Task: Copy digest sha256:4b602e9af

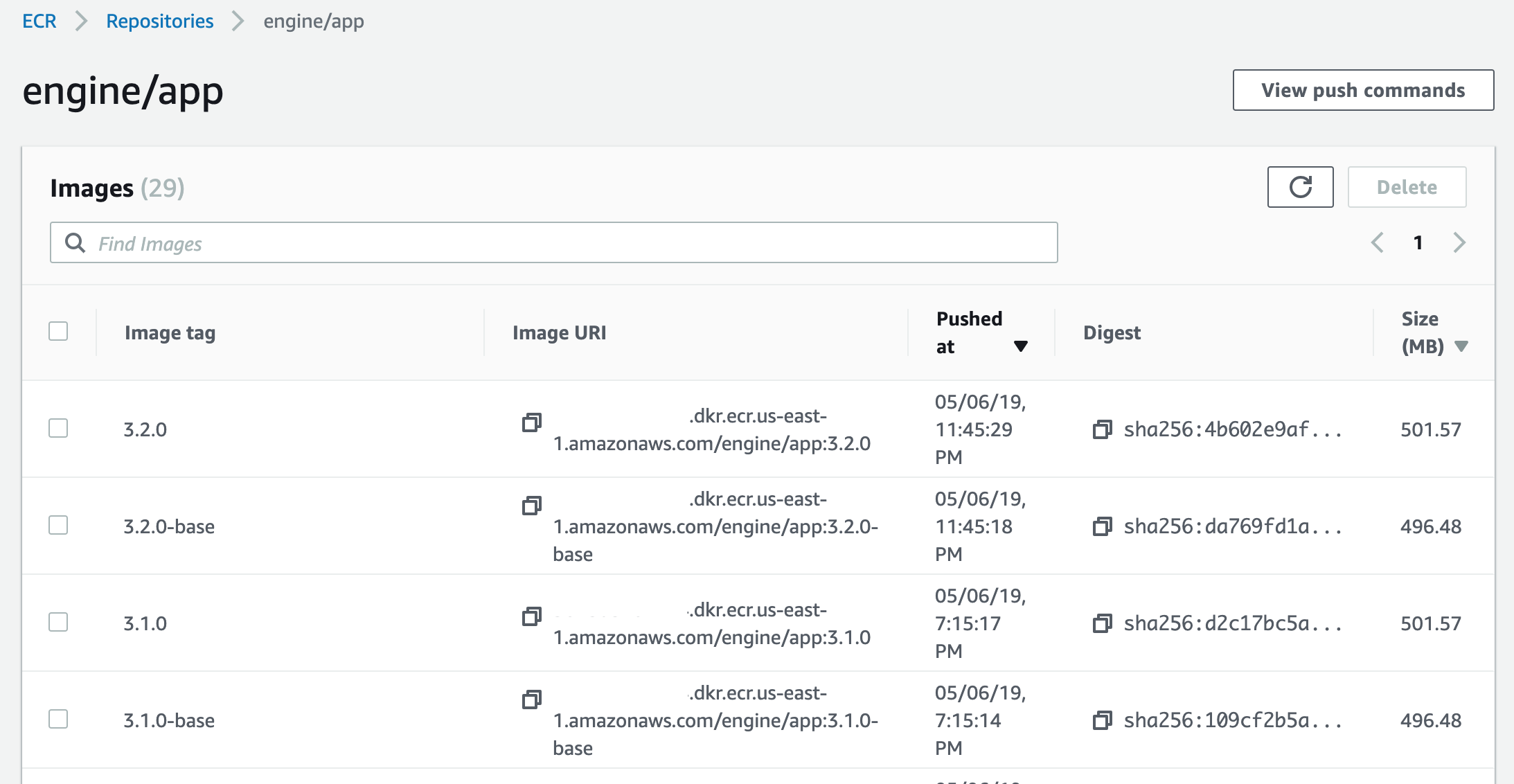Action: click(x=1102, y=429)
